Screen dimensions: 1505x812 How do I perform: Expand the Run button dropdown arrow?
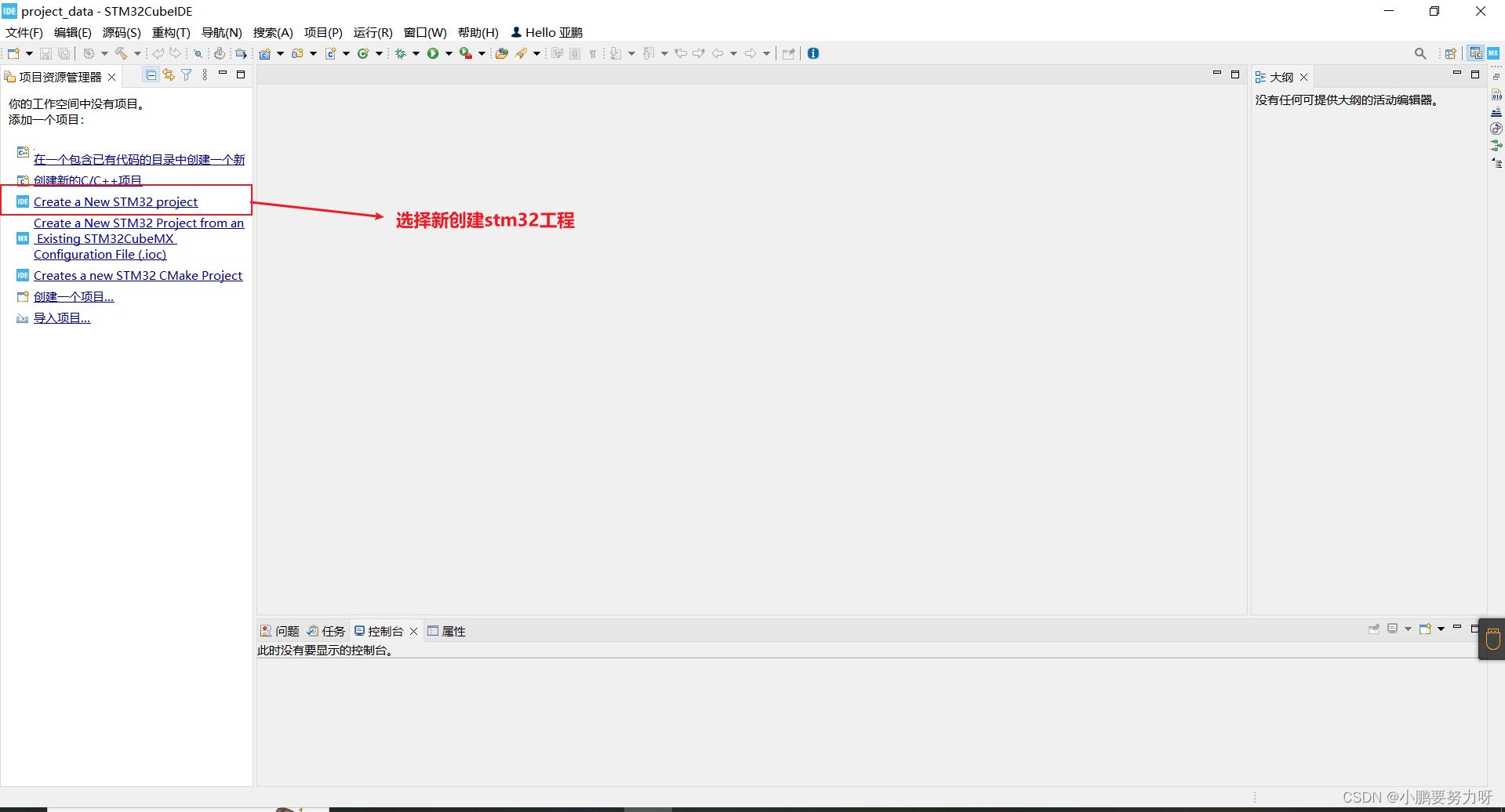click(x=449, y=53)
